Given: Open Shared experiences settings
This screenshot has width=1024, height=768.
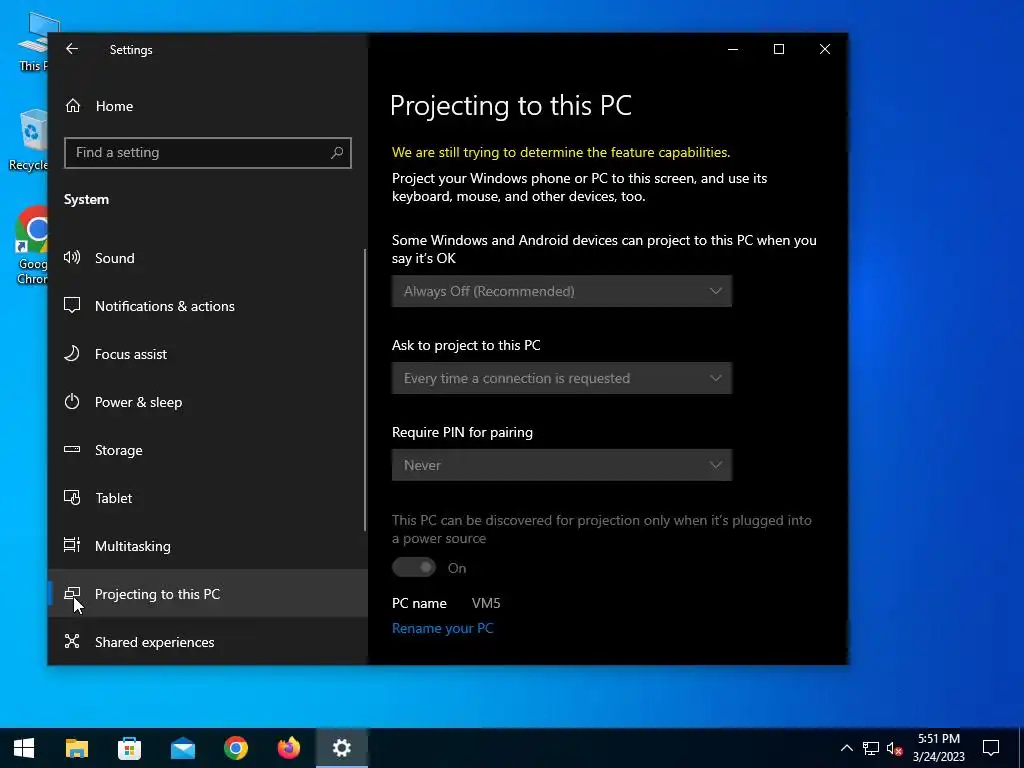Looking at the screenshot, I should pyautogui.click(x=208, y=641).
